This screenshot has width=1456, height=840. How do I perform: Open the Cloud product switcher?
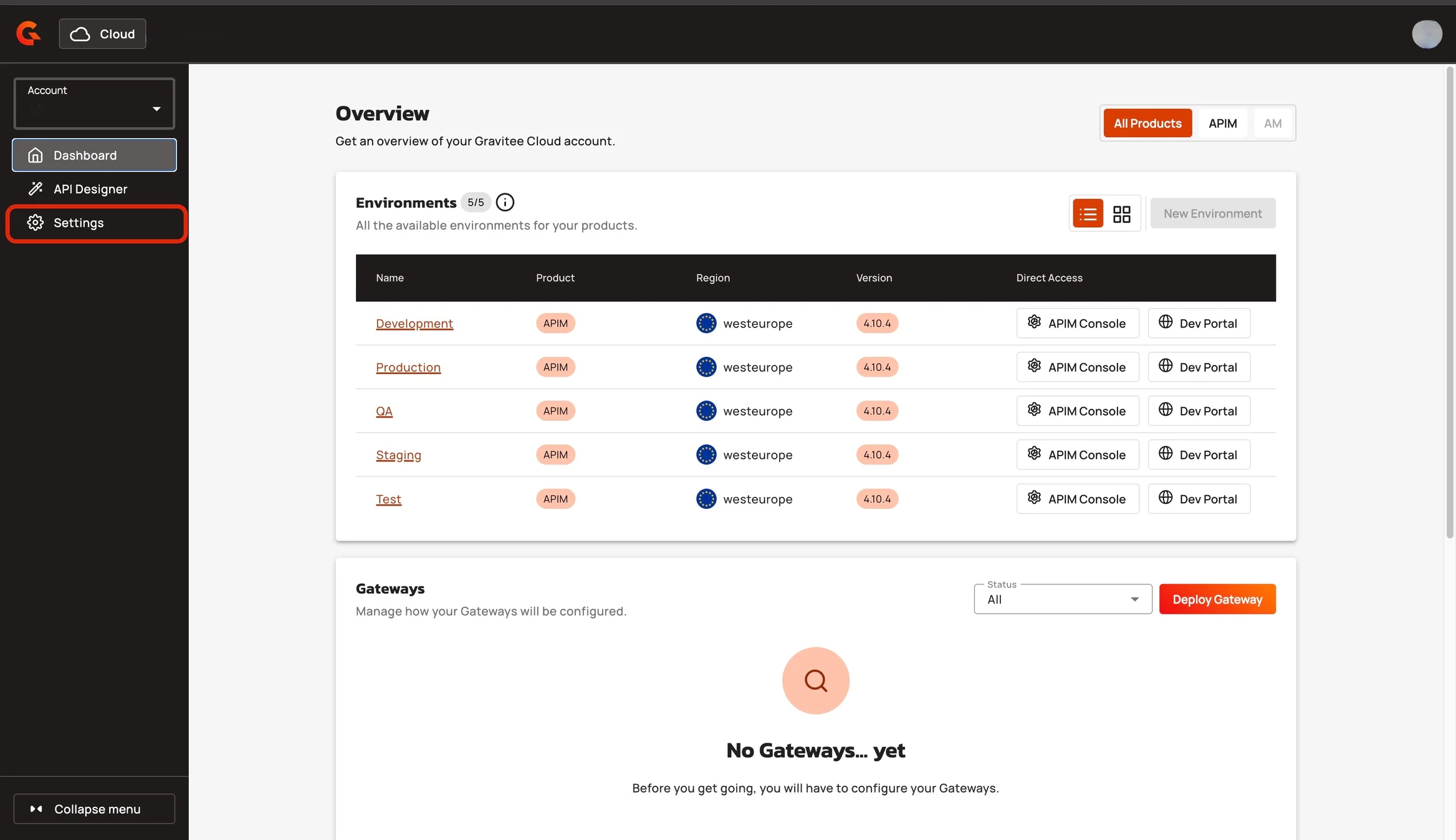click(102, 34)
